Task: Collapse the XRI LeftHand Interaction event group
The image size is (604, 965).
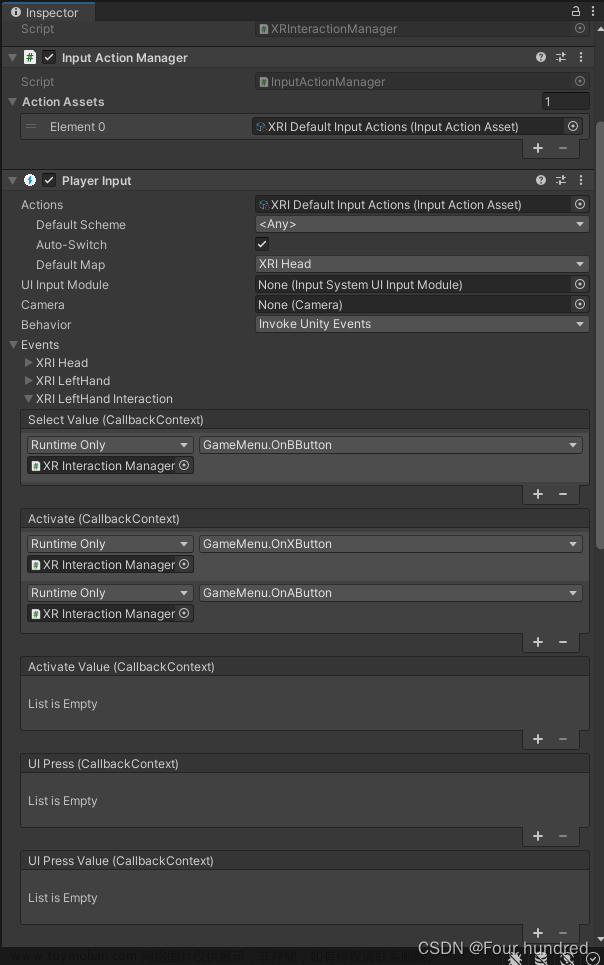Action: 28,399
